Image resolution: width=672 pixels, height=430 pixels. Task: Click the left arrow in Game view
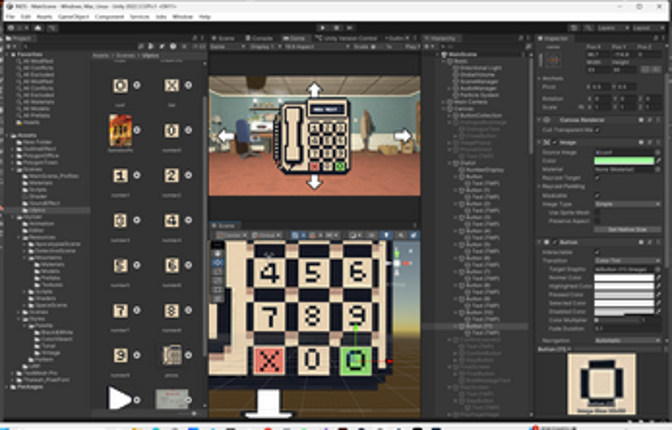pyautogui.click(x=226, y=135)
